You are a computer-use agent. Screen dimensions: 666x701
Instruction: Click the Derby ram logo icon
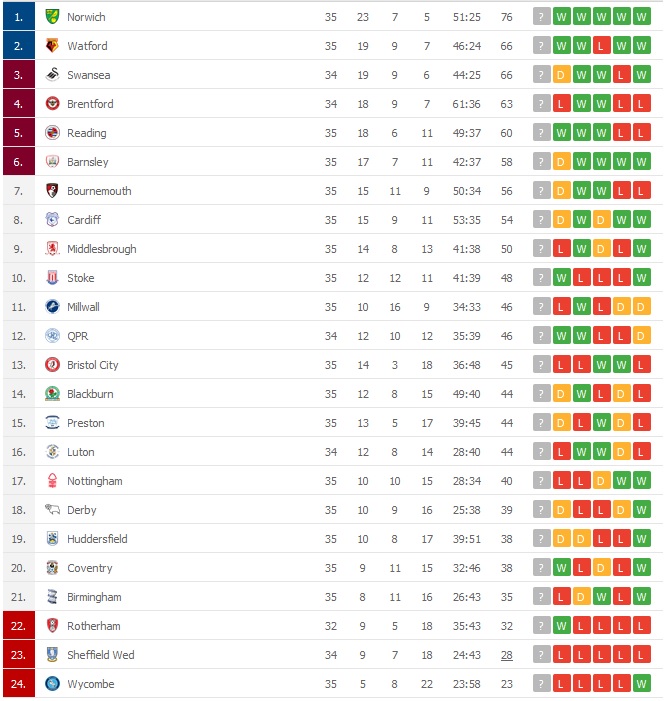[x=52, y=510]
